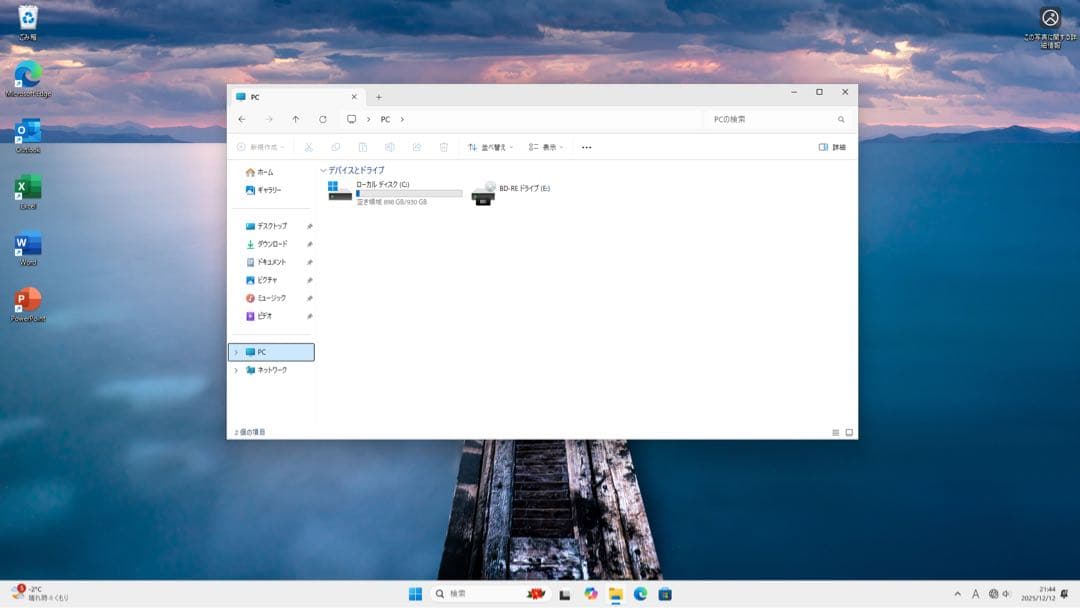Open the 表示 (View) dropdown

546,147
